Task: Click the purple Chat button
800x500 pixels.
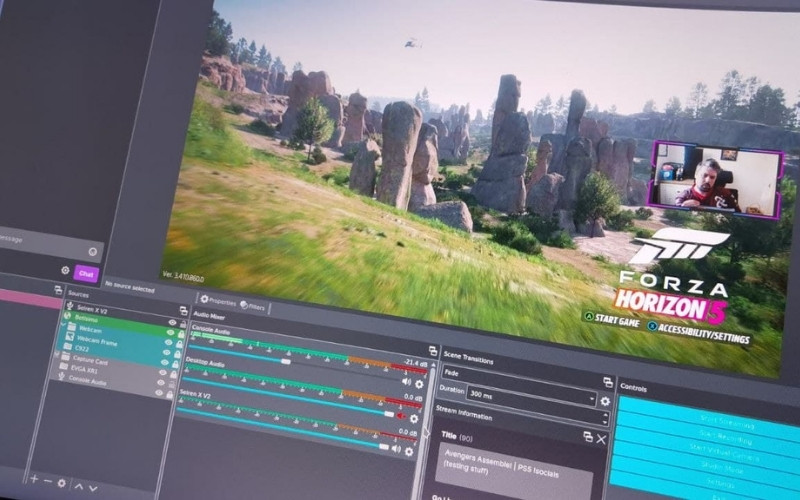Action: (x=86, y=273)
